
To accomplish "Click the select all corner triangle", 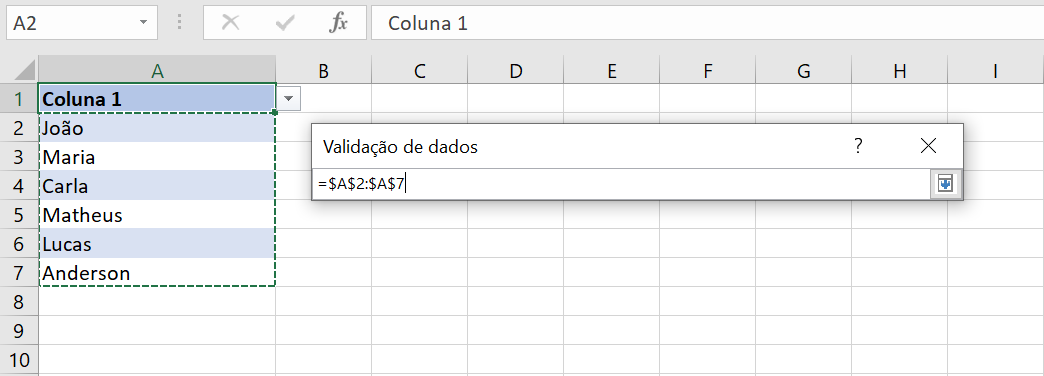I will coord(24,70).
